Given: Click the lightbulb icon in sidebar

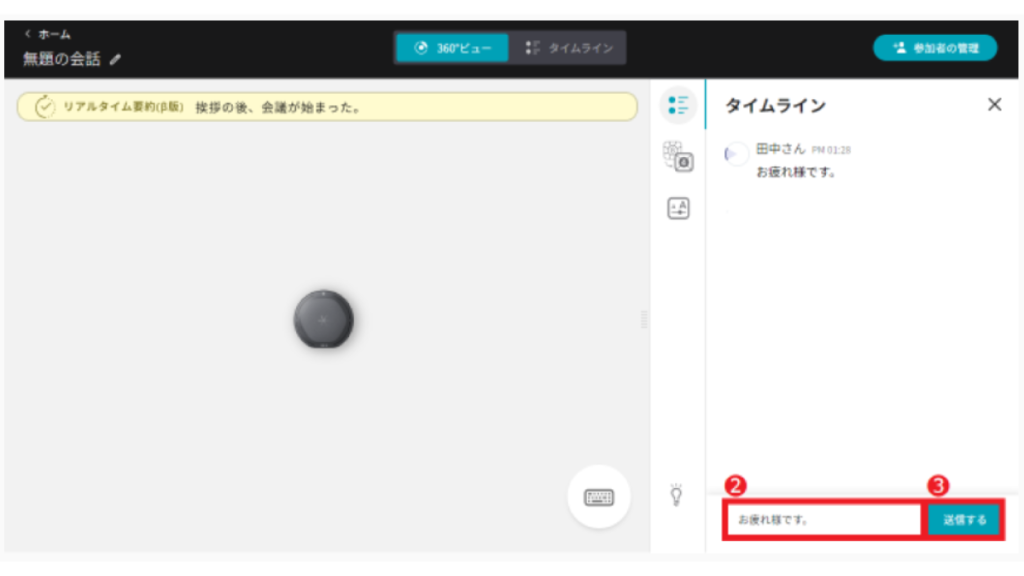Looking at the screenshot, I should pyautogui.click(x=676, y=494).
